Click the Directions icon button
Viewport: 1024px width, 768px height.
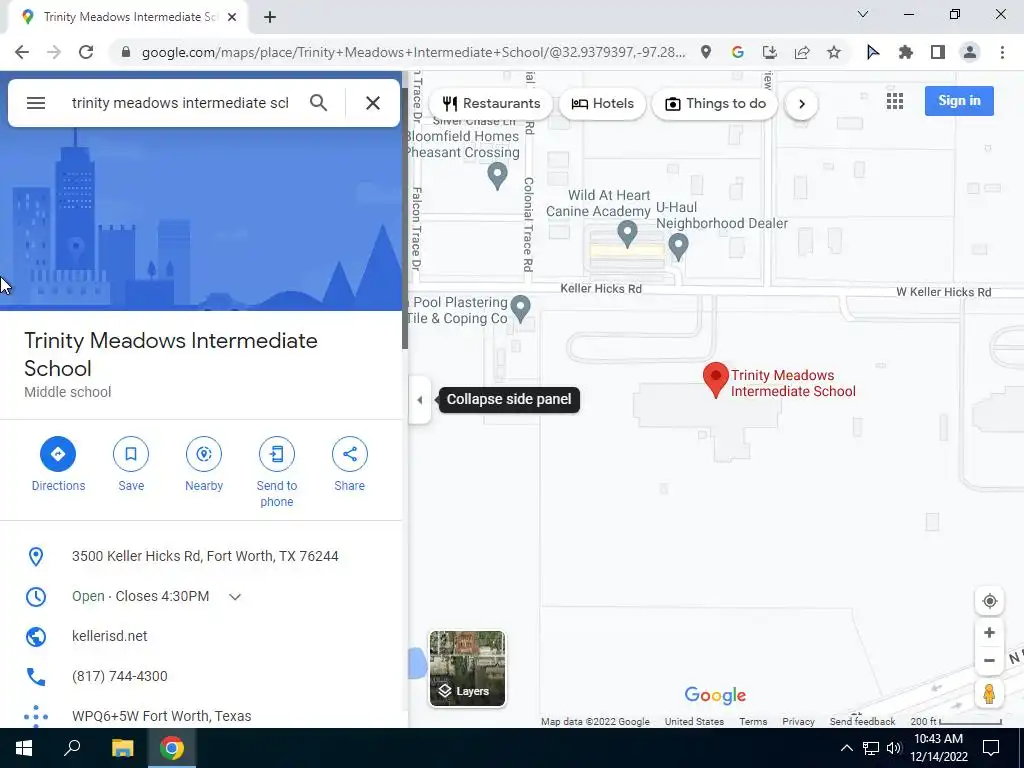[58, 454]
